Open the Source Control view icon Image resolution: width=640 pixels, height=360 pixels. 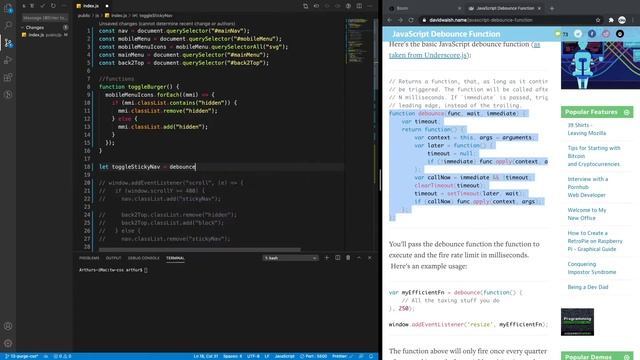(8, 43)
